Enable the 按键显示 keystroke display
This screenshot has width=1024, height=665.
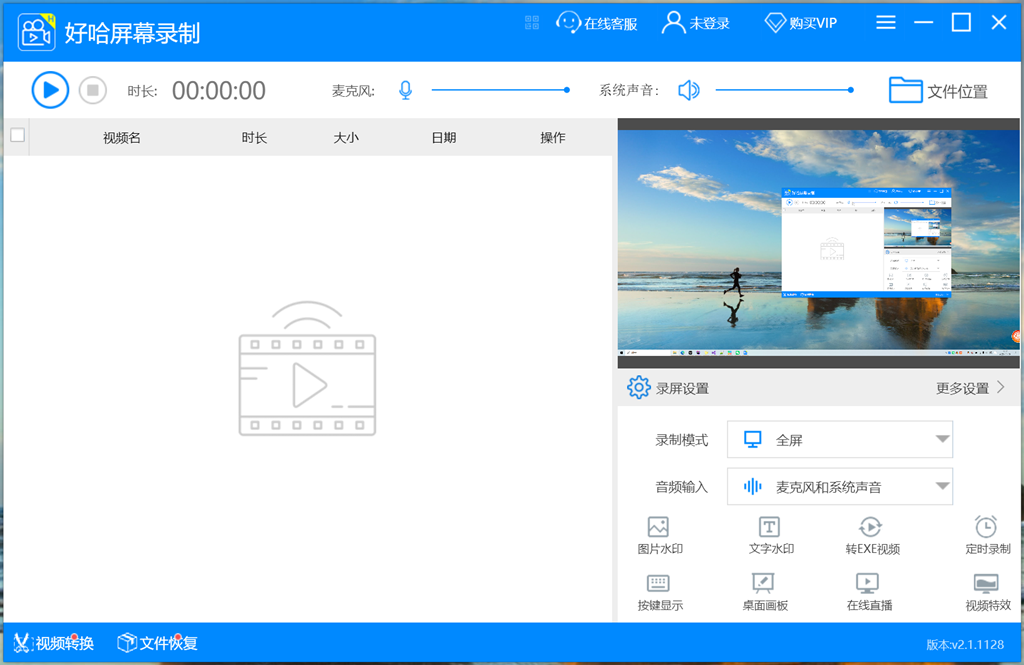click(659, 592)
